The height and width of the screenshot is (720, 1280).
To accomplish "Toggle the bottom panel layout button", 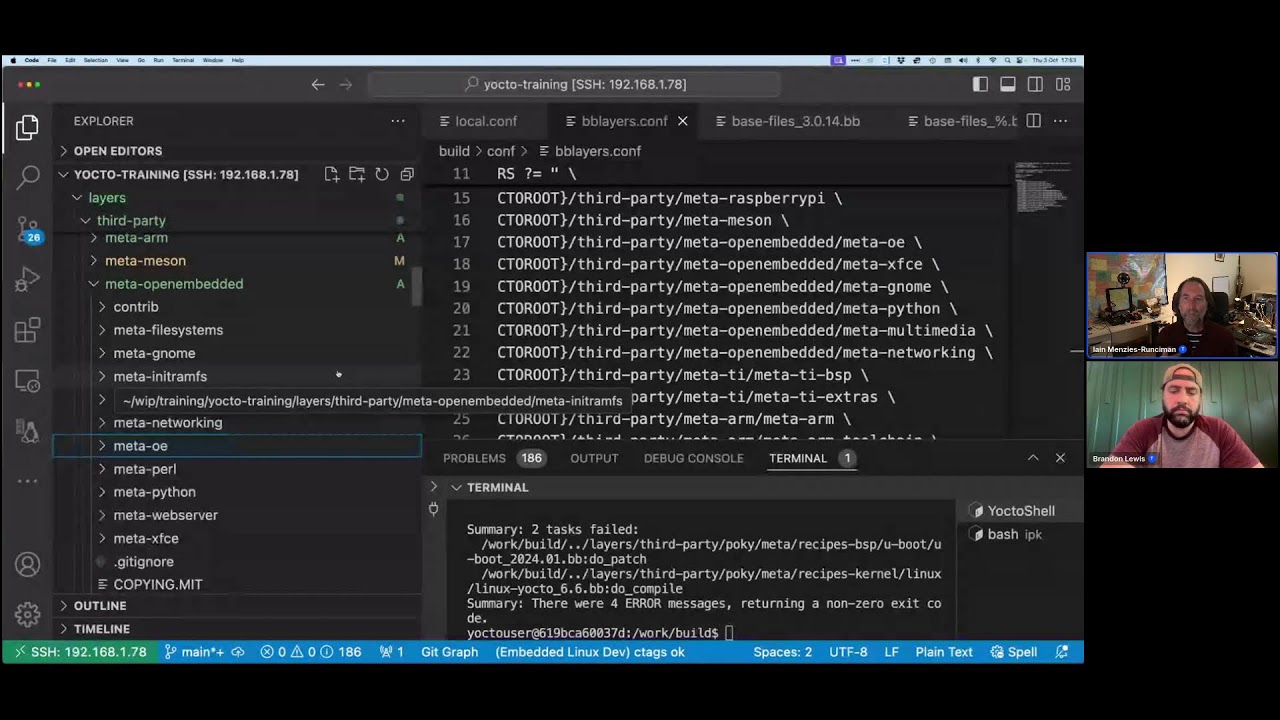I will (1008, 85).
